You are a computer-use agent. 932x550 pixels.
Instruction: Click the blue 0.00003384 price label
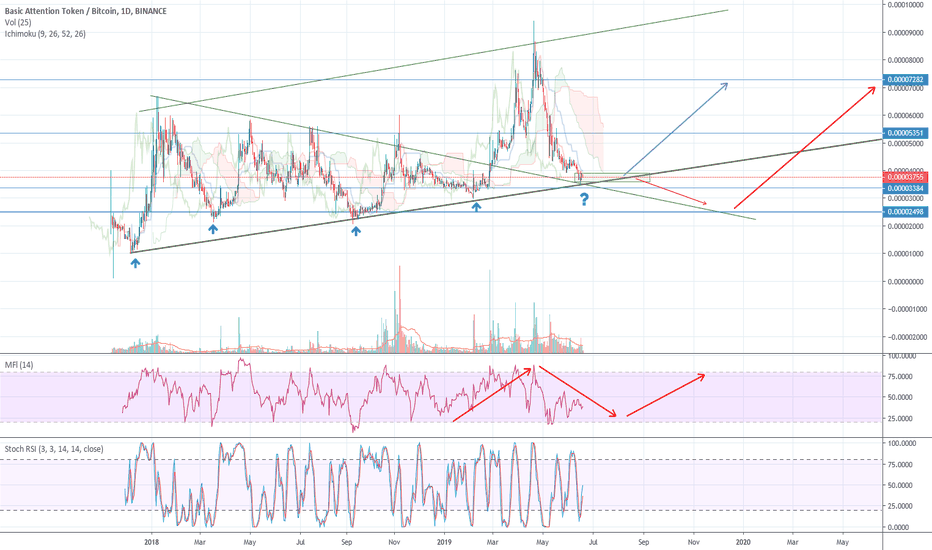(906, 188)
